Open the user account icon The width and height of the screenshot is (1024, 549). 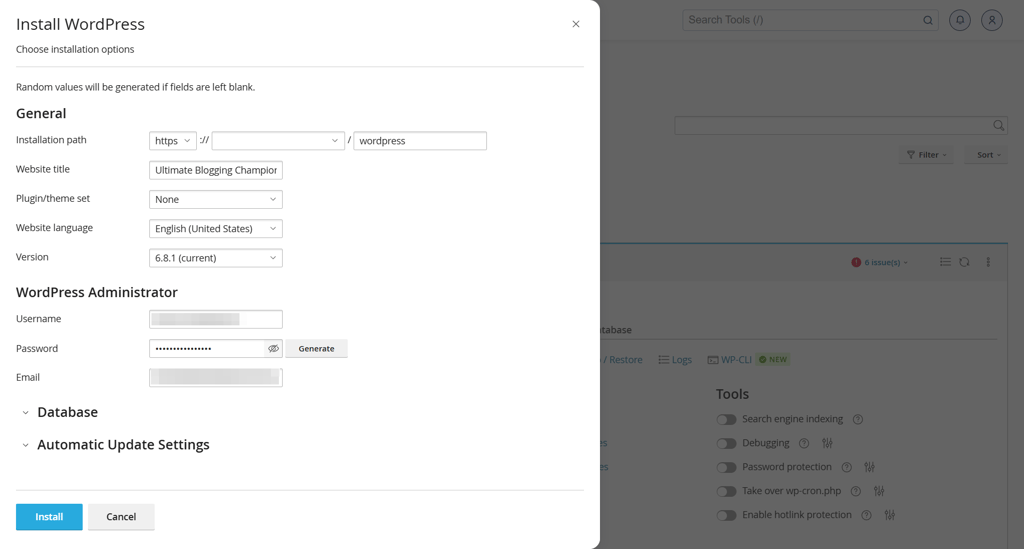[992, 20]
